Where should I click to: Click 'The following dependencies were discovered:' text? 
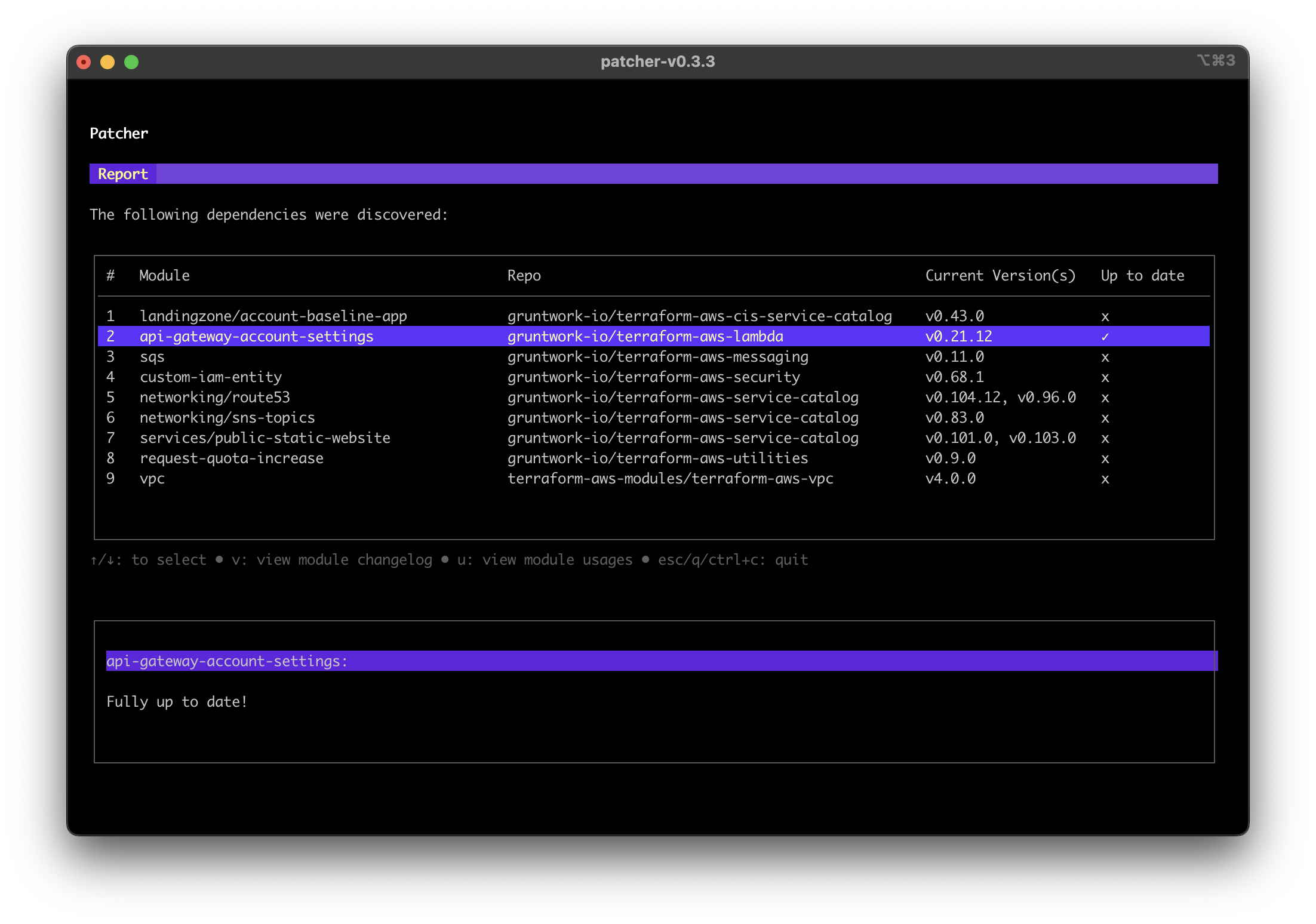(x=269, y=214)
